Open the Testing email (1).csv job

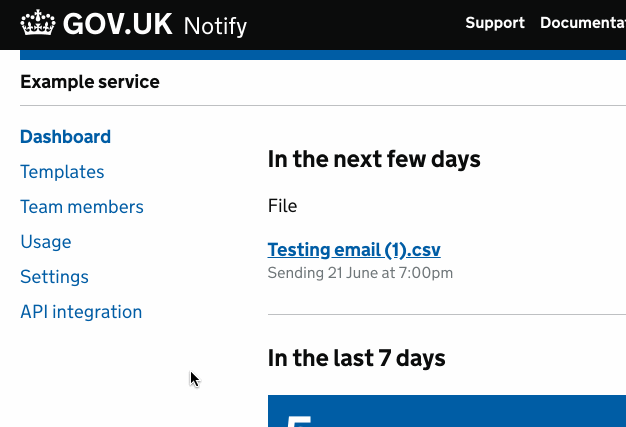(x=354, y=250)
